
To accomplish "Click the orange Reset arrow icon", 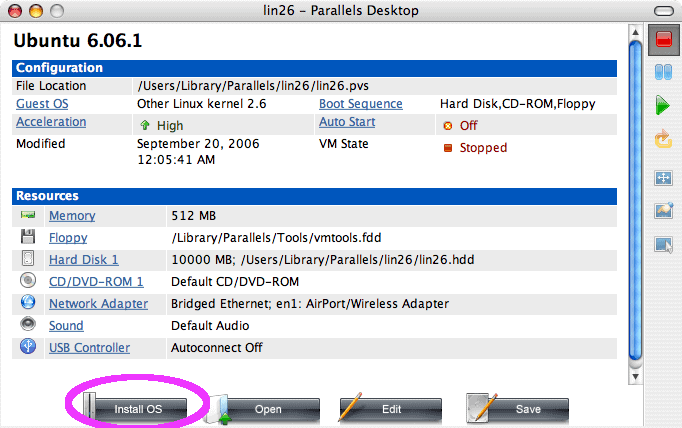I will tap(662, 139).
